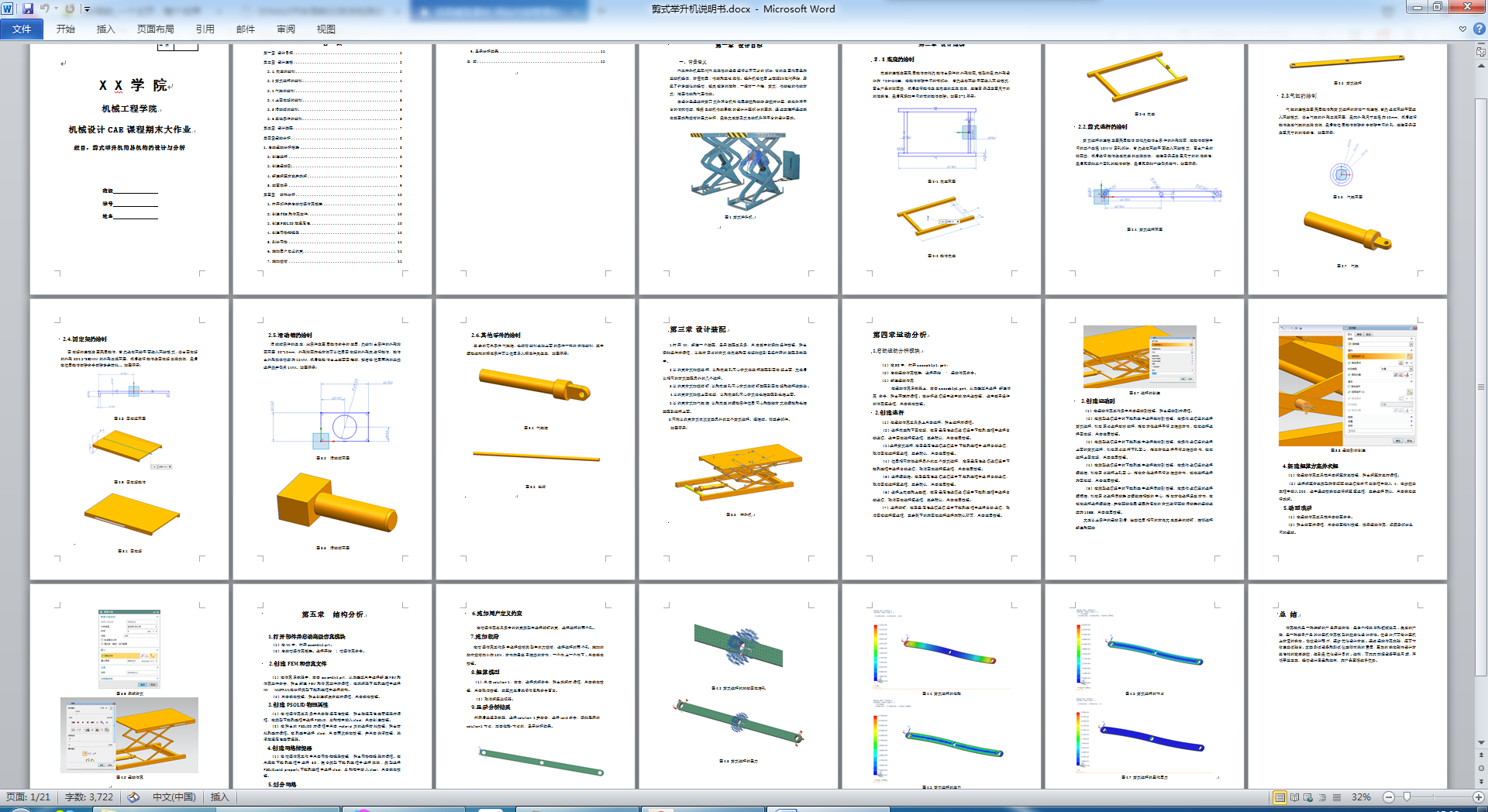Switch to the 审阅 (Review) tab
1488x812 pixels.
click(286, 29)
